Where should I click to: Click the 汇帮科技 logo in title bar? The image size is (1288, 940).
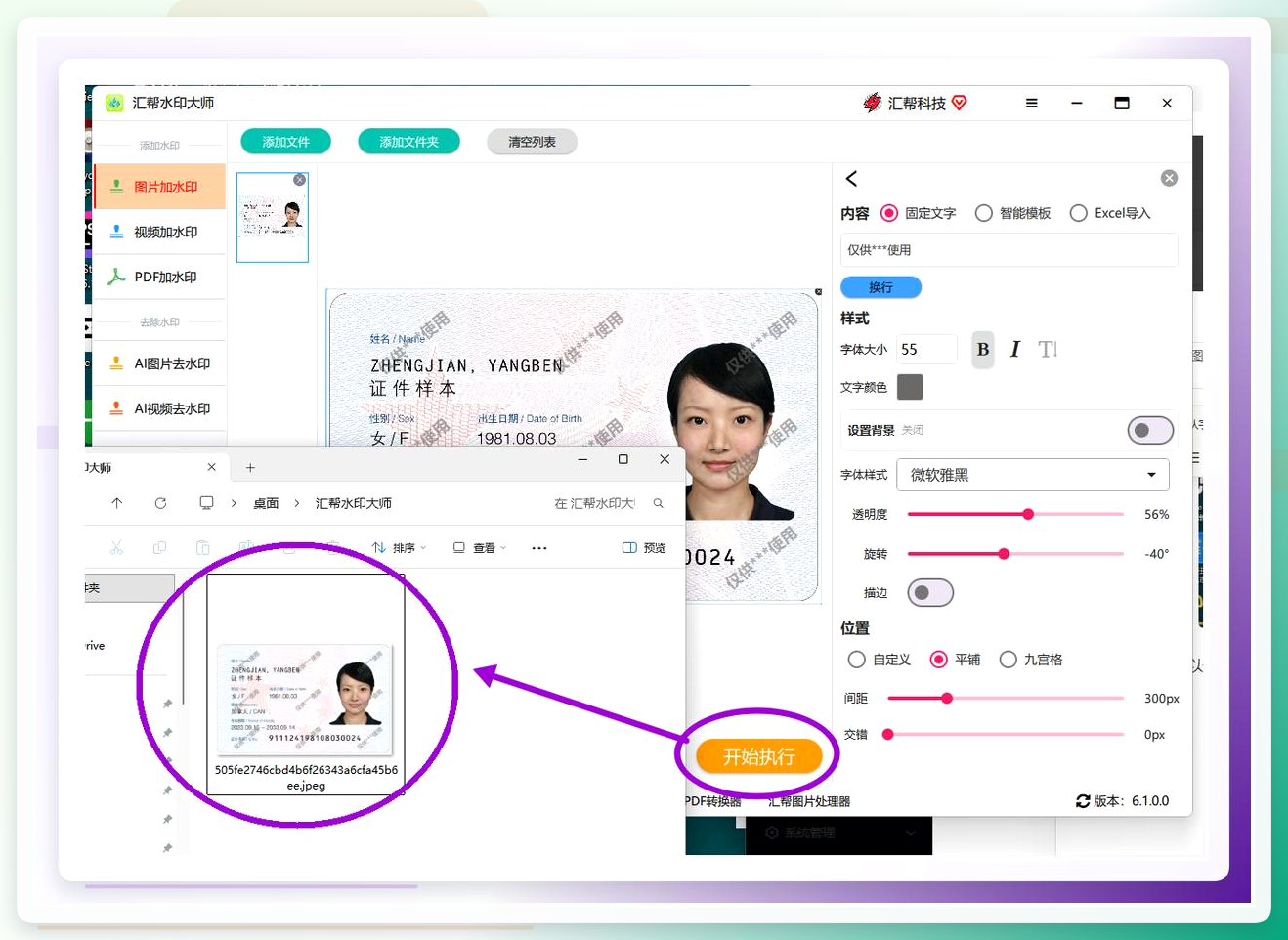coord(915,103)
